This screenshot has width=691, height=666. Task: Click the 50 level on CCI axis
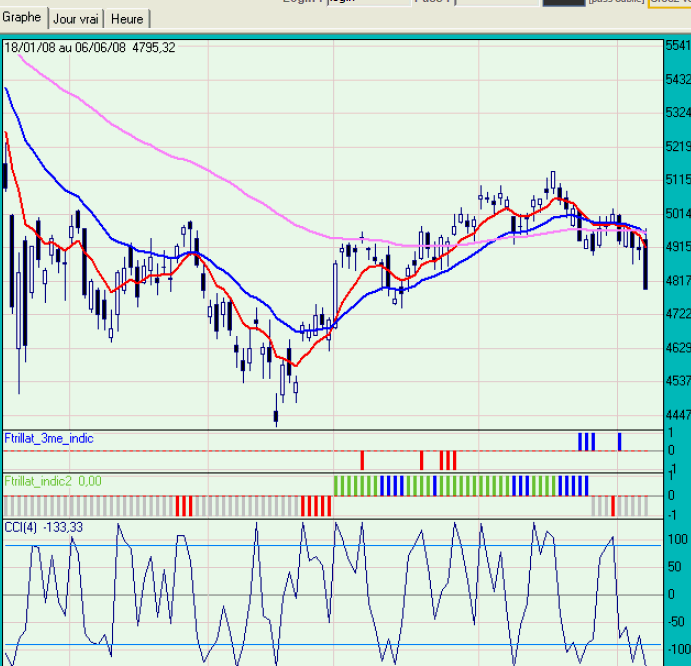[x=677, y=567]
